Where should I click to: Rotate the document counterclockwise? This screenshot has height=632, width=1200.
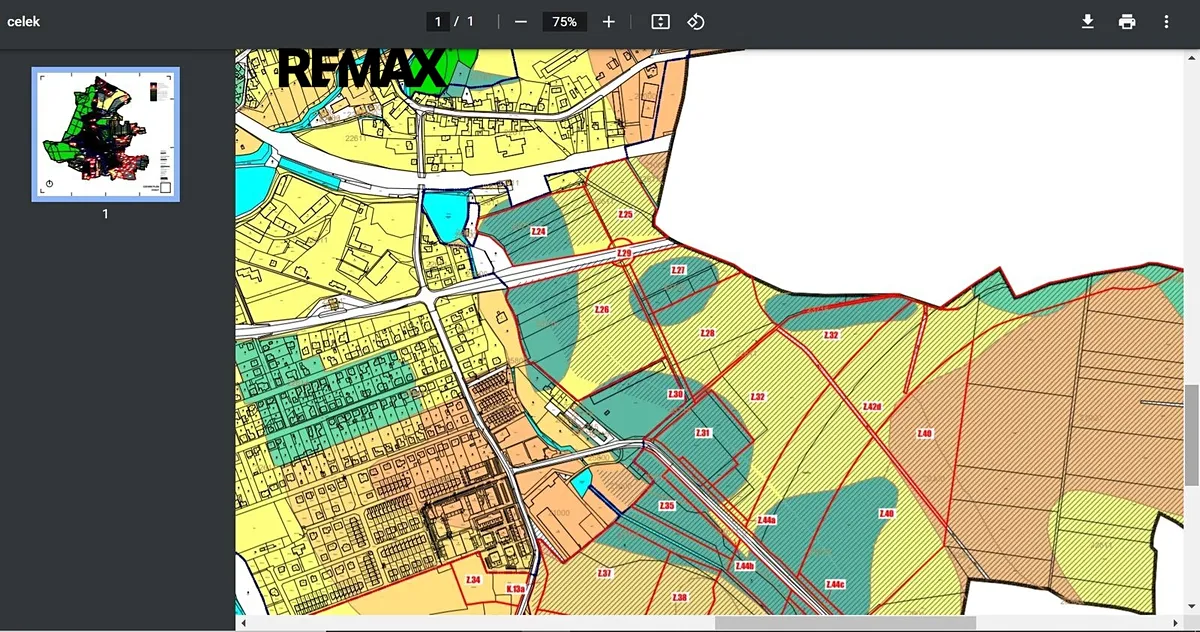pyautogui.click(x=696, y=22)
